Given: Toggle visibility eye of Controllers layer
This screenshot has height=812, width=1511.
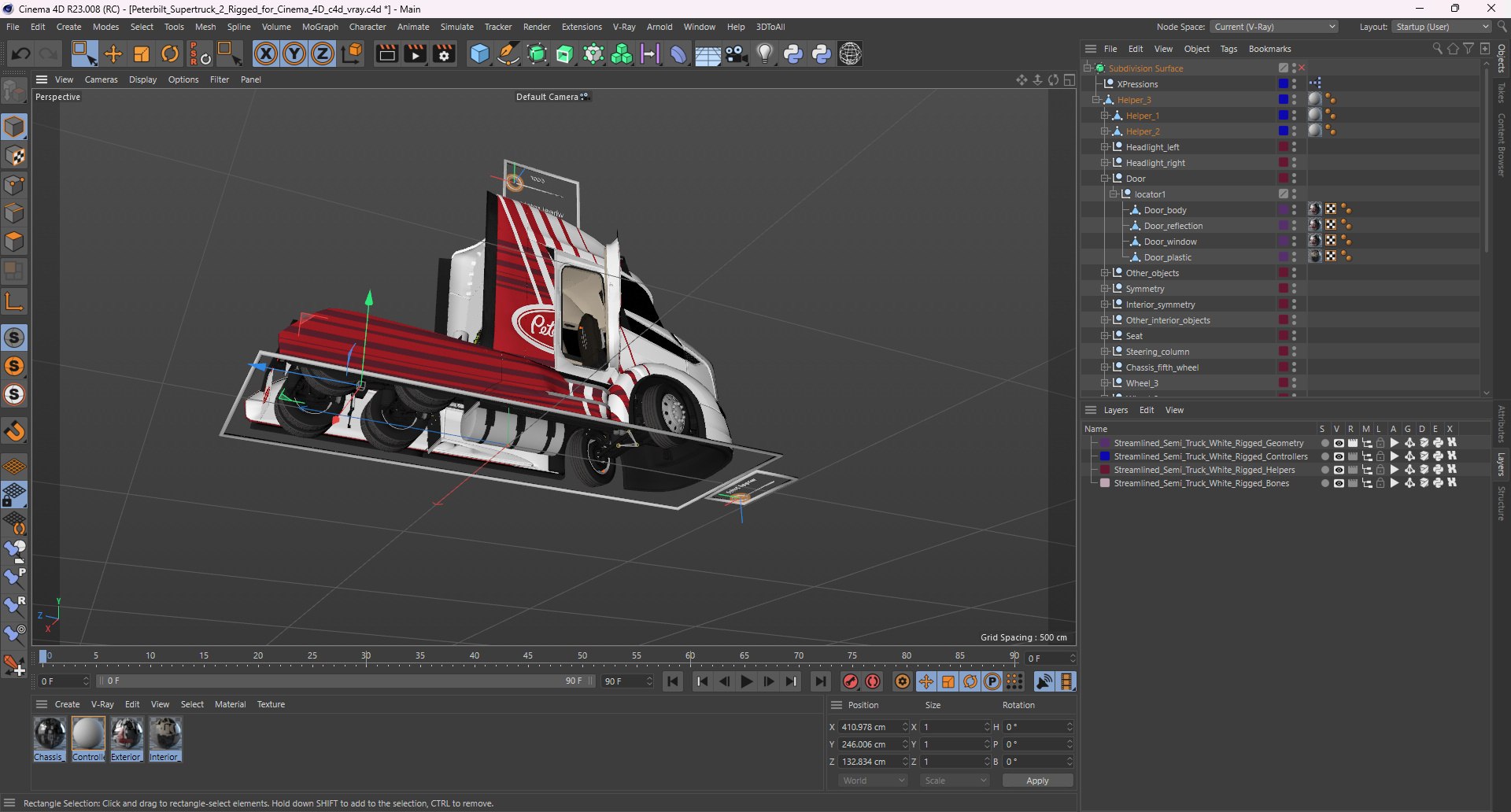Looking at the screenshot, I should (x=1339, y=456).
